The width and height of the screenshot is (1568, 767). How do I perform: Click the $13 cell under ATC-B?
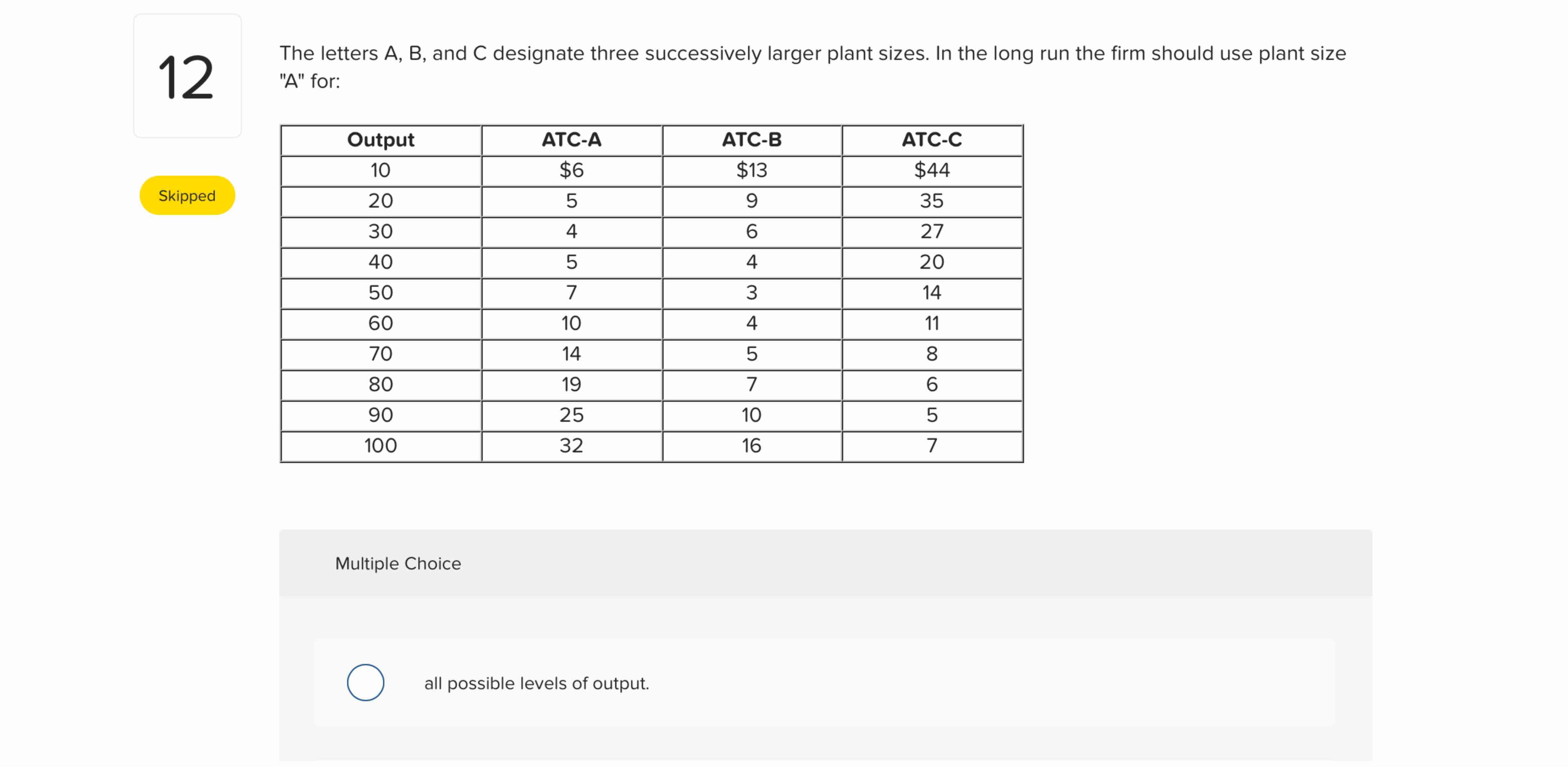[x=751, y=170]
